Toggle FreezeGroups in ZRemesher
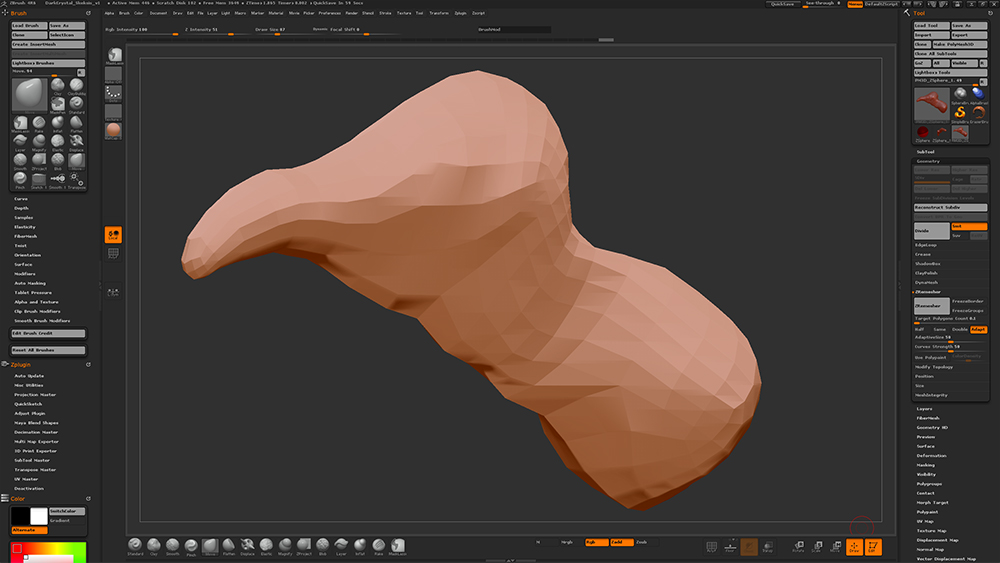Screen dimensions: 1000x563 click(x=969, y=310)
